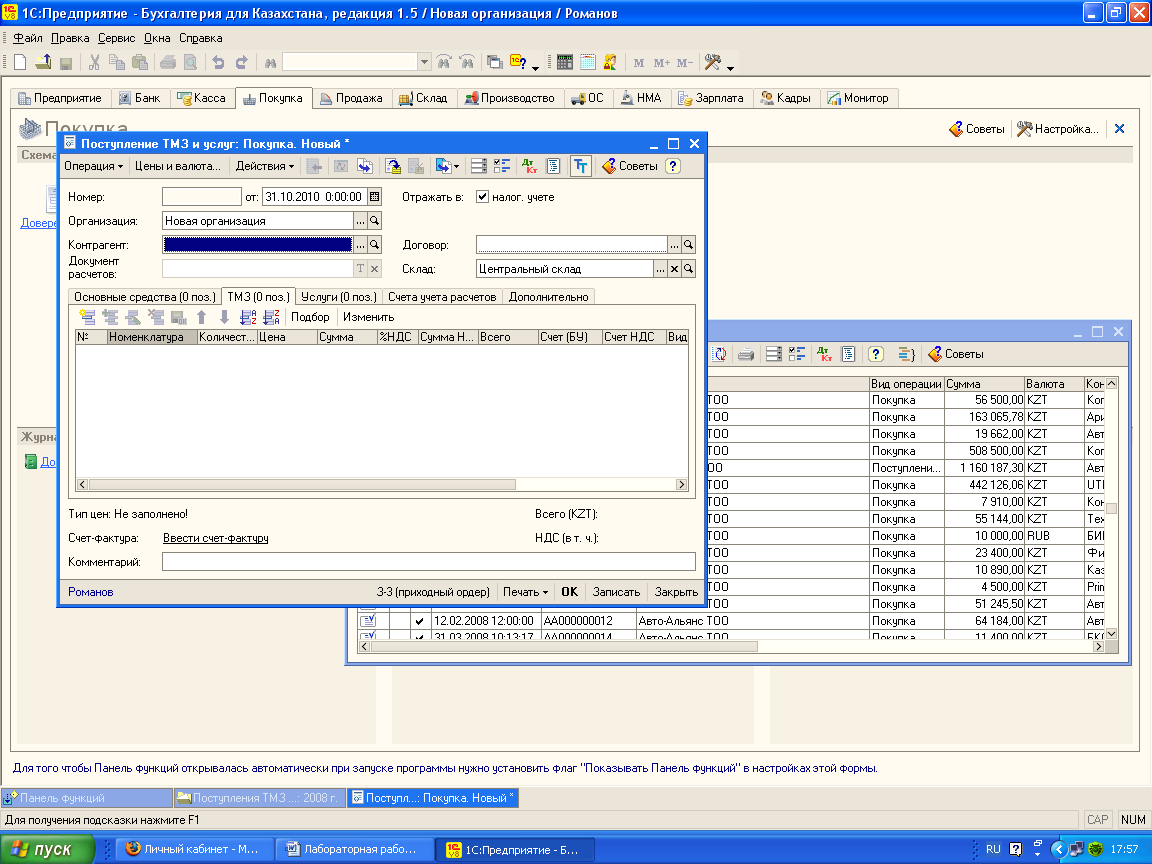
Task: Switch to the Продажа panel tab
Action: point(351,98)
